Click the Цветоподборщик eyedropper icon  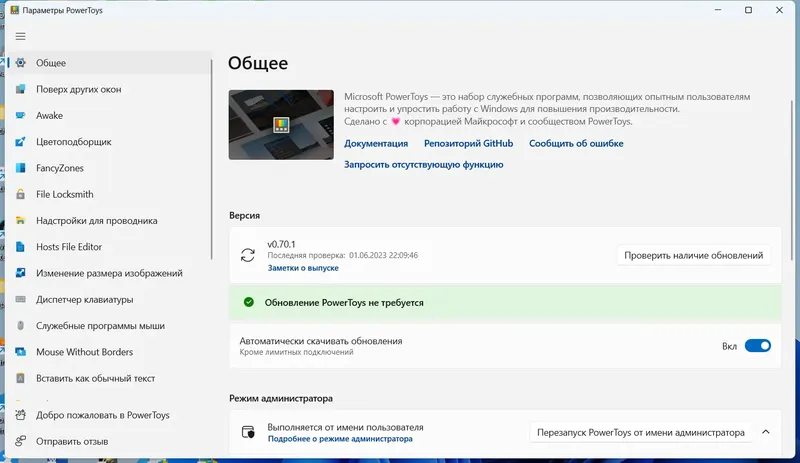click(20, 142)
